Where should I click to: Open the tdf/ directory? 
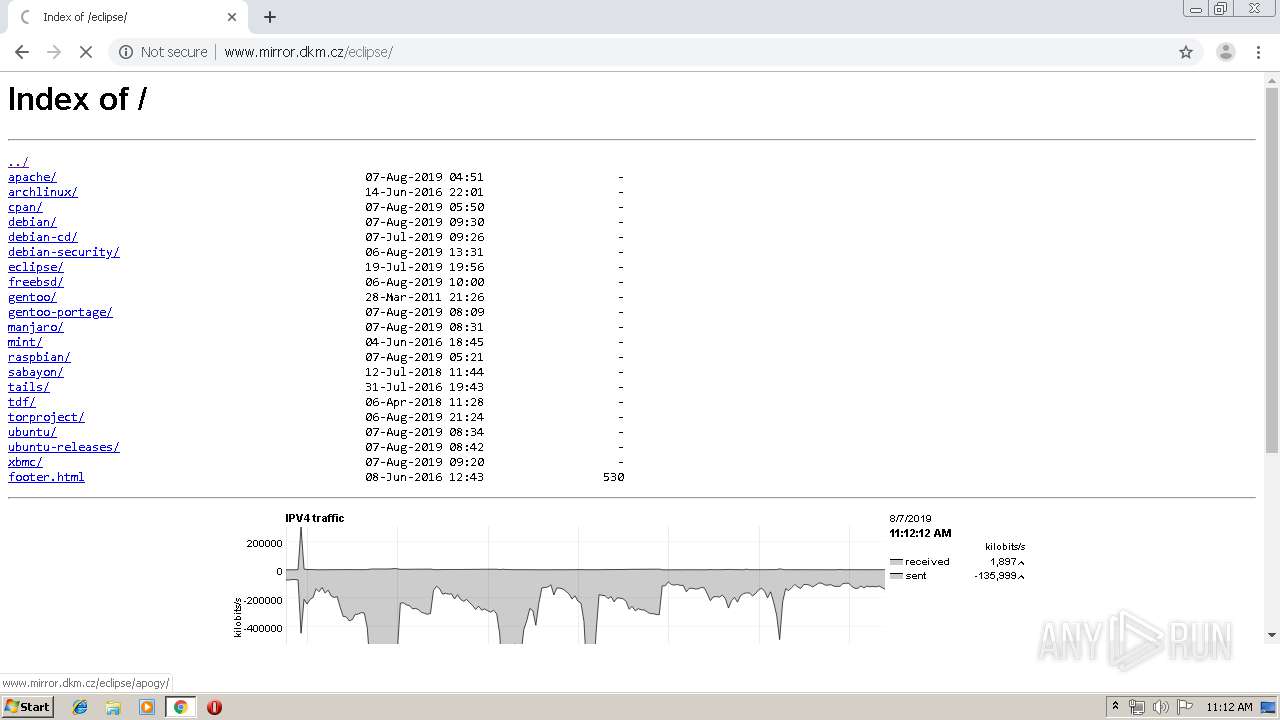(x=22, y=402)
